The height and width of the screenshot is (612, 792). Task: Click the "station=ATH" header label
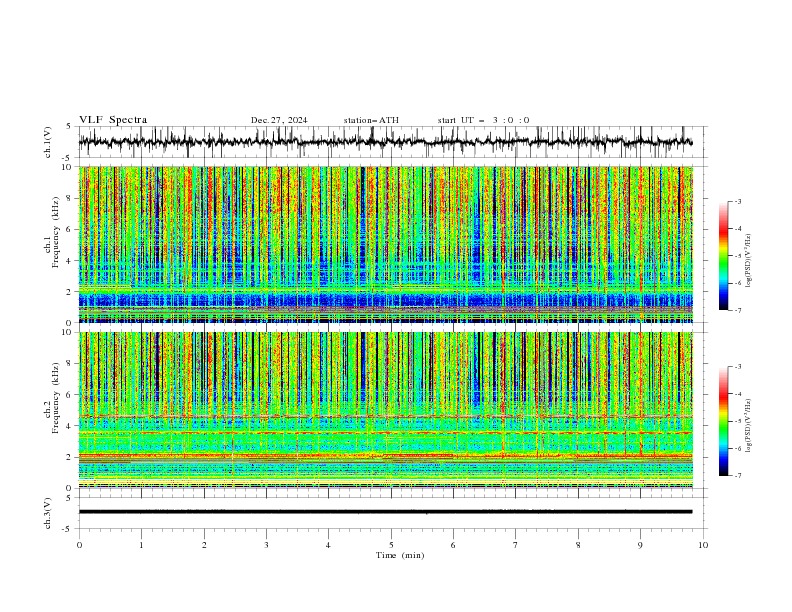pyautogui.click(x=371, y=120)
